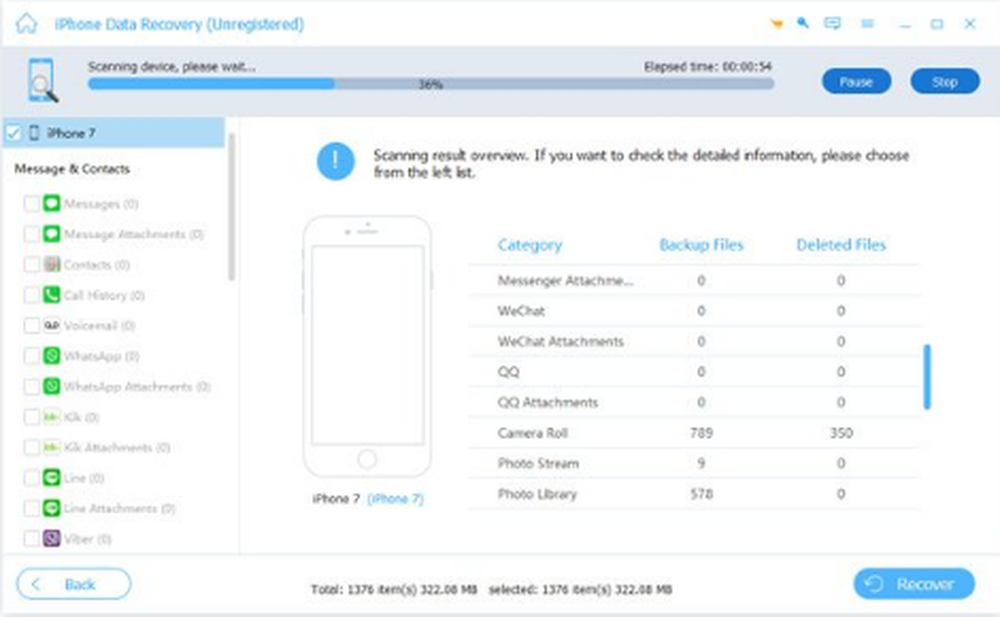Check the Kik checkbox
This screenshot has width=1000, height=617.
click(31, 417)
